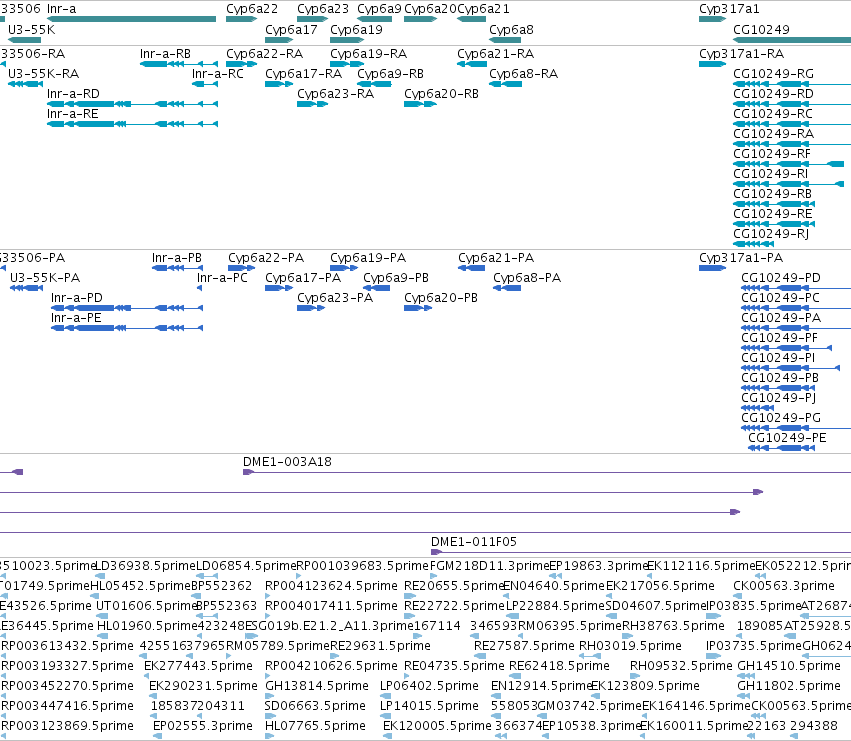Select the CG10249-PD protein model

pyautogui.click(x=796, y=288)
